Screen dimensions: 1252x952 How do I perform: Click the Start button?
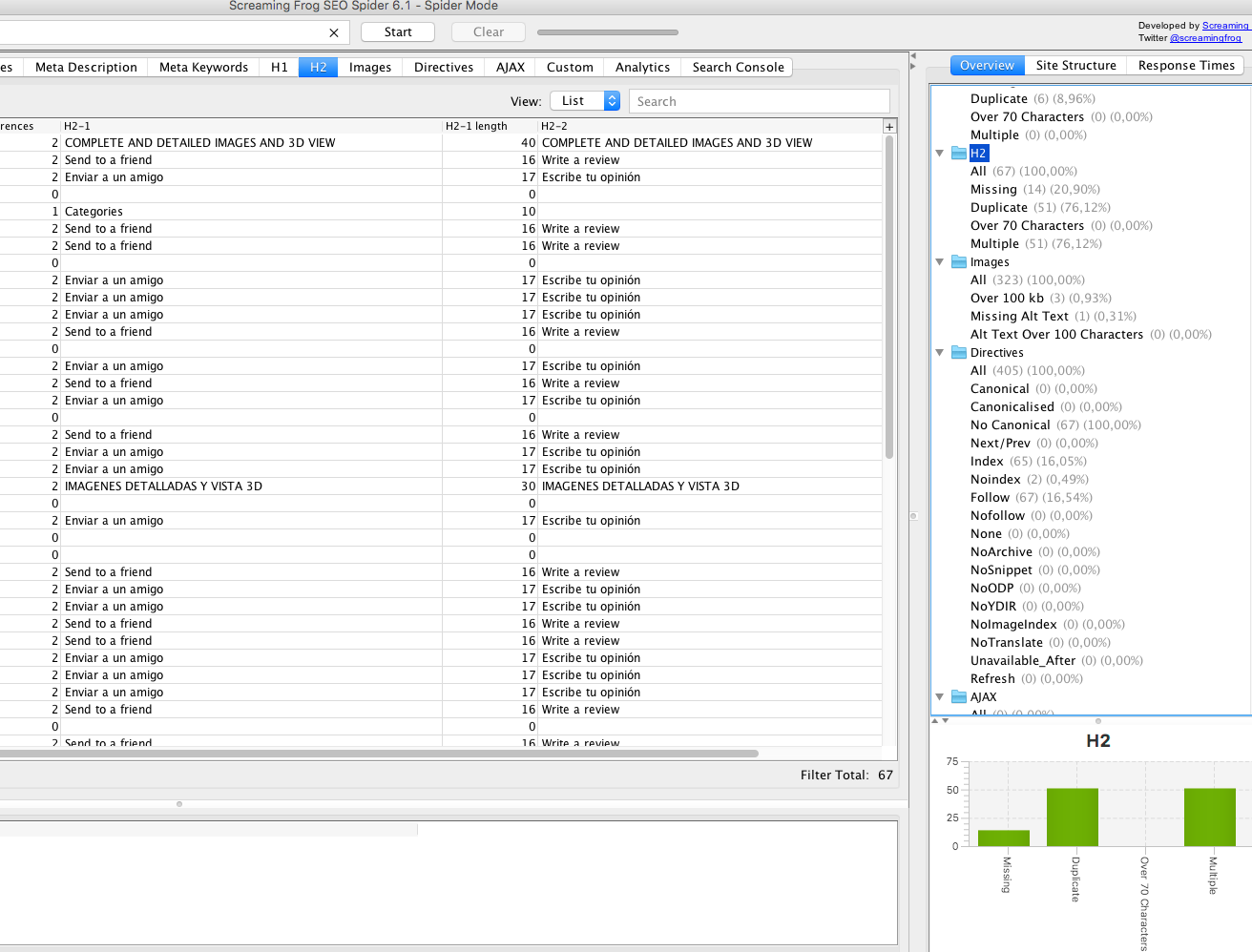(x=398, y=32)
